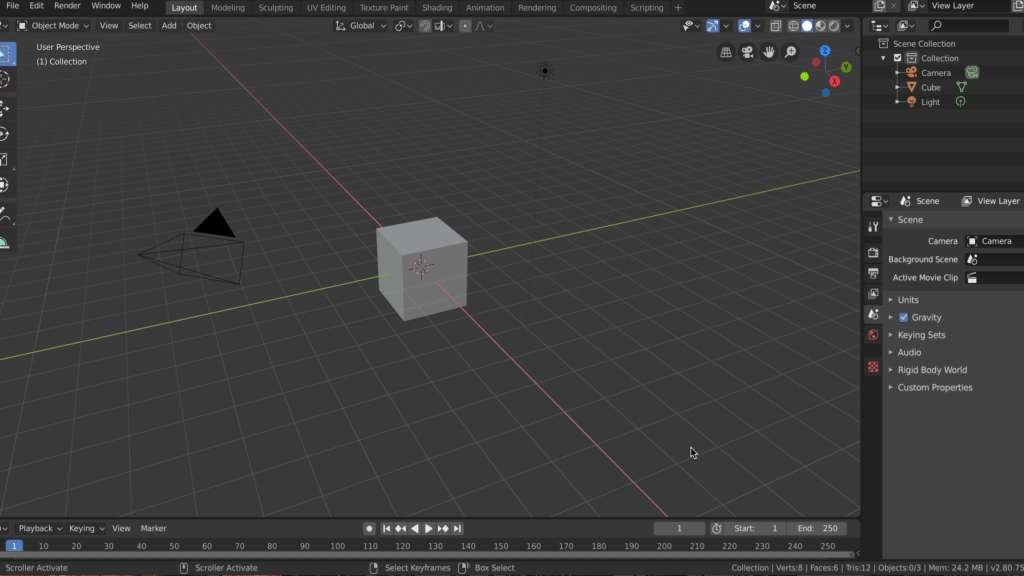Open the Render menu

(67, 6)
